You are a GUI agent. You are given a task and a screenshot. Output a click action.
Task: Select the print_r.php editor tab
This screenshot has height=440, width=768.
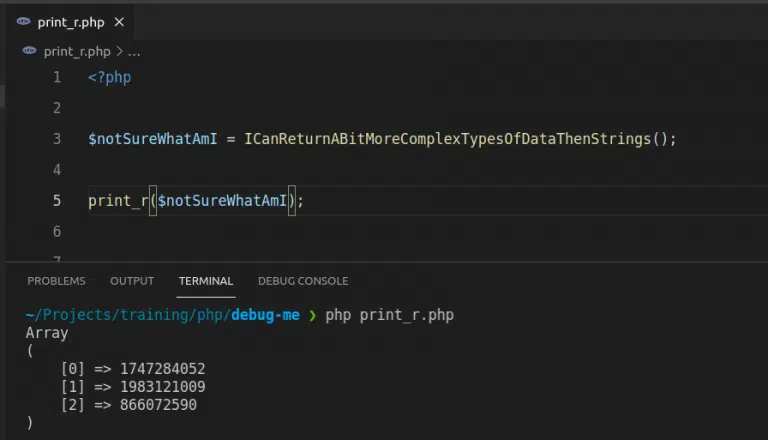tap(70, 22)
